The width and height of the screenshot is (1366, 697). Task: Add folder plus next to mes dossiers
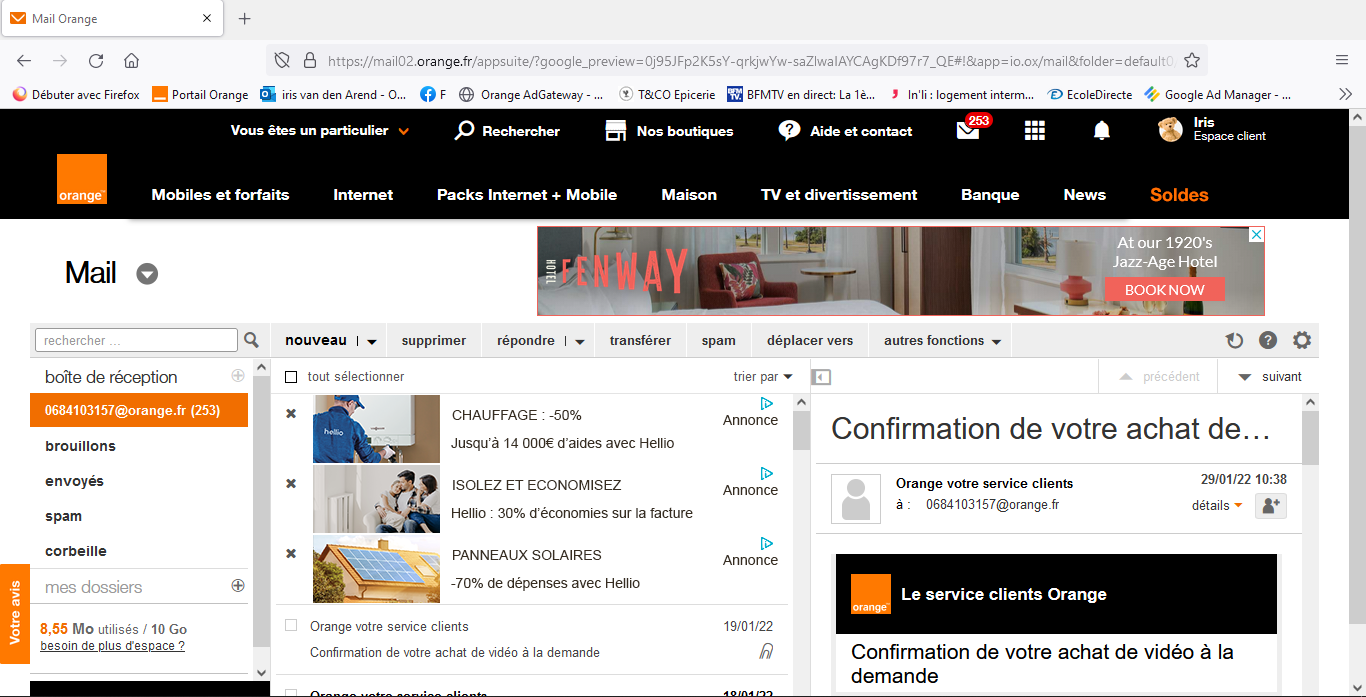[x=238, y=586]
